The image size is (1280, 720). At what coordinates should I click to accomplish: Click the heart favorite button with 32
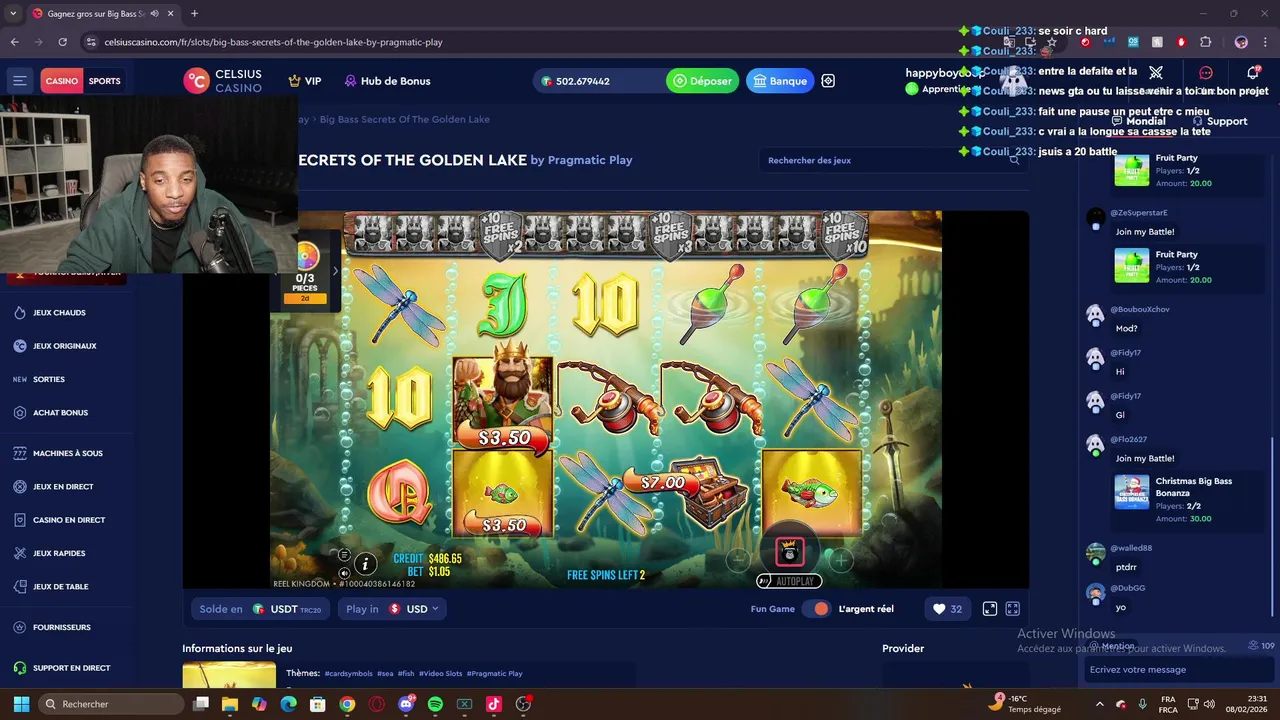pyautogui.click(x=946, y=609)
